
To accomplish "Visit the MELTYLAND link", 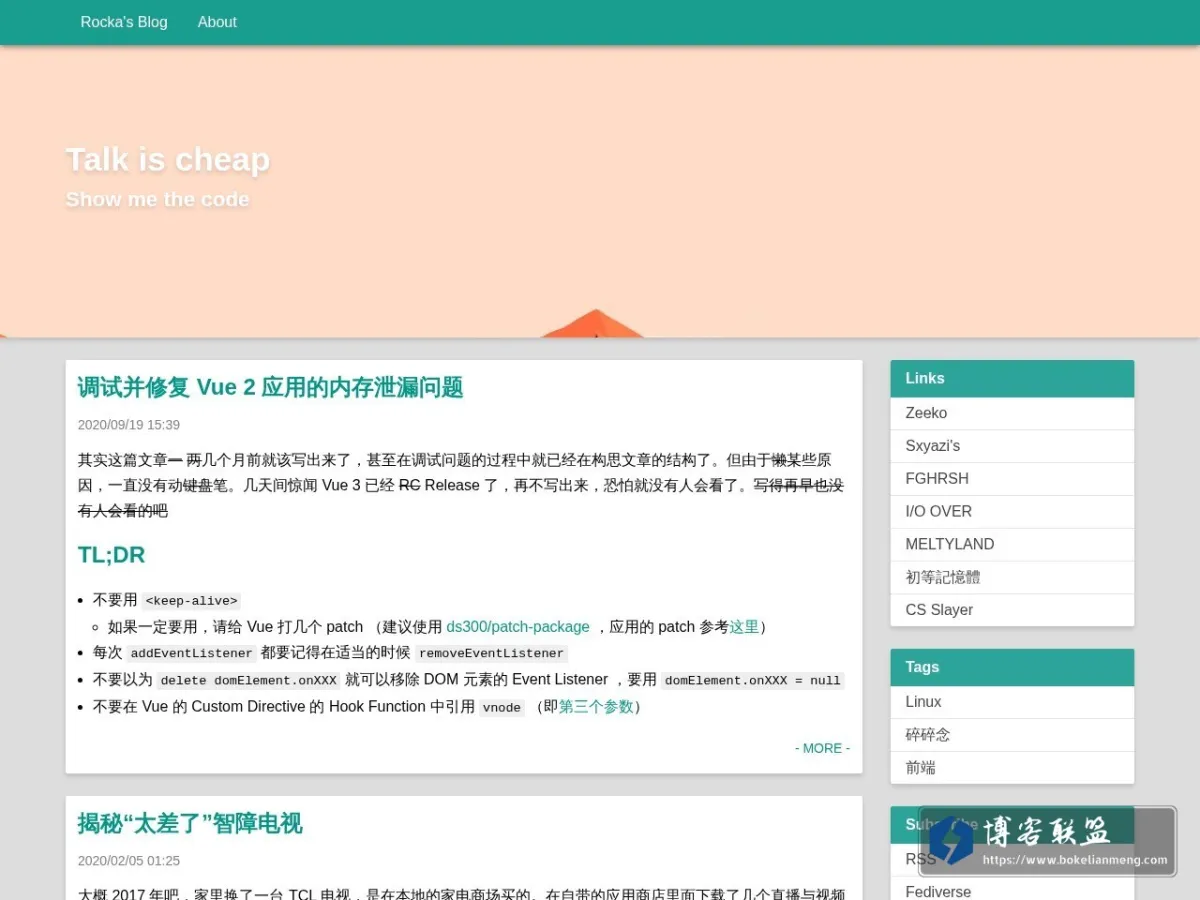I will point(1012,545).
